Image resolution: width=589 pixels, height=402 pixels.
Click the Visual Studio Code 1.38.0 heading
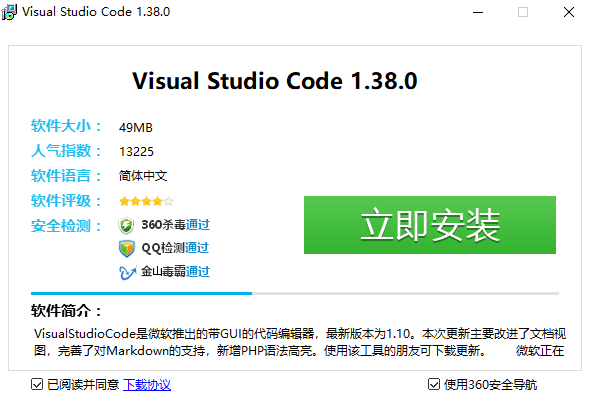[x=275, y=81]
